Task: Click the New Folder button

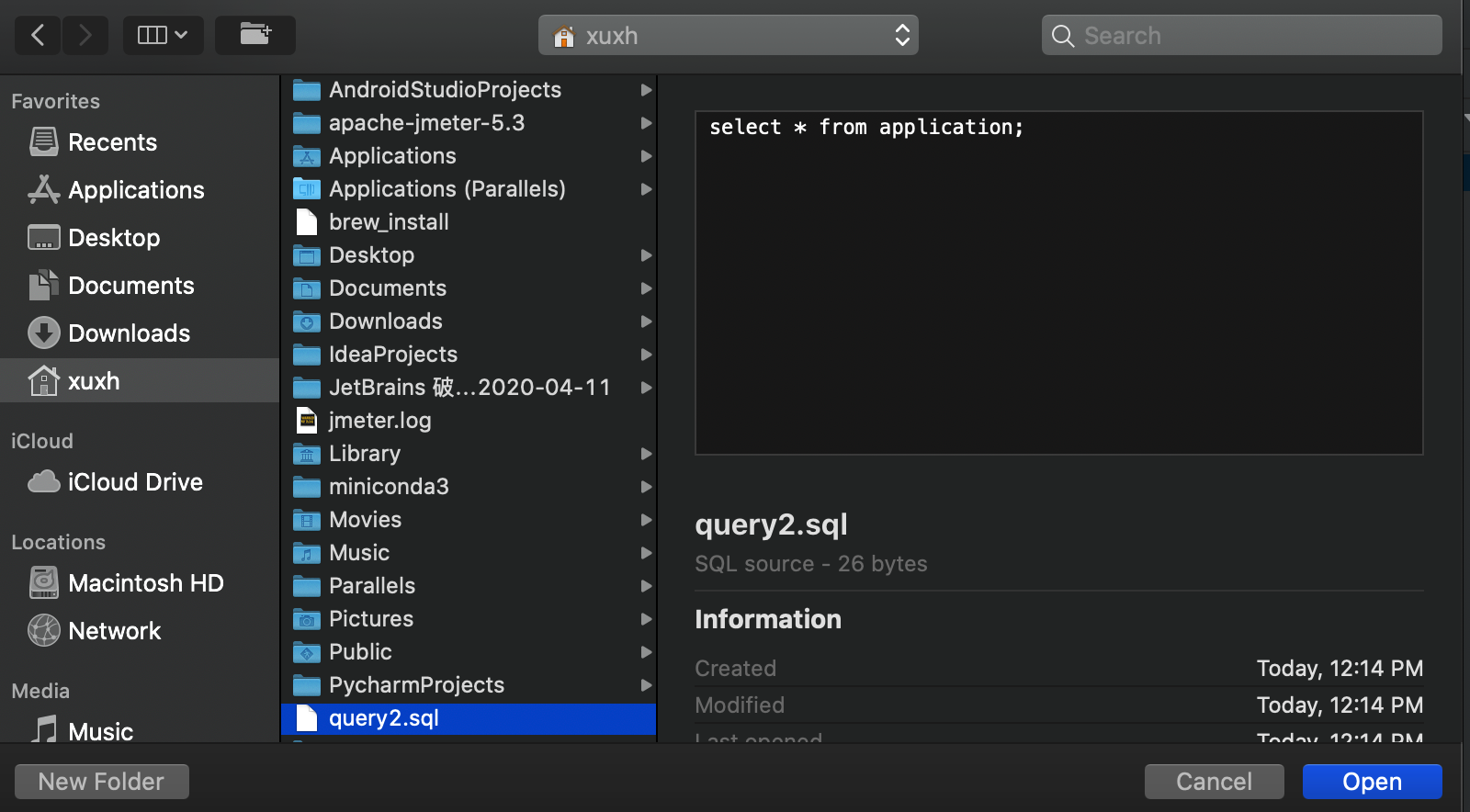Action: point(102,782)
